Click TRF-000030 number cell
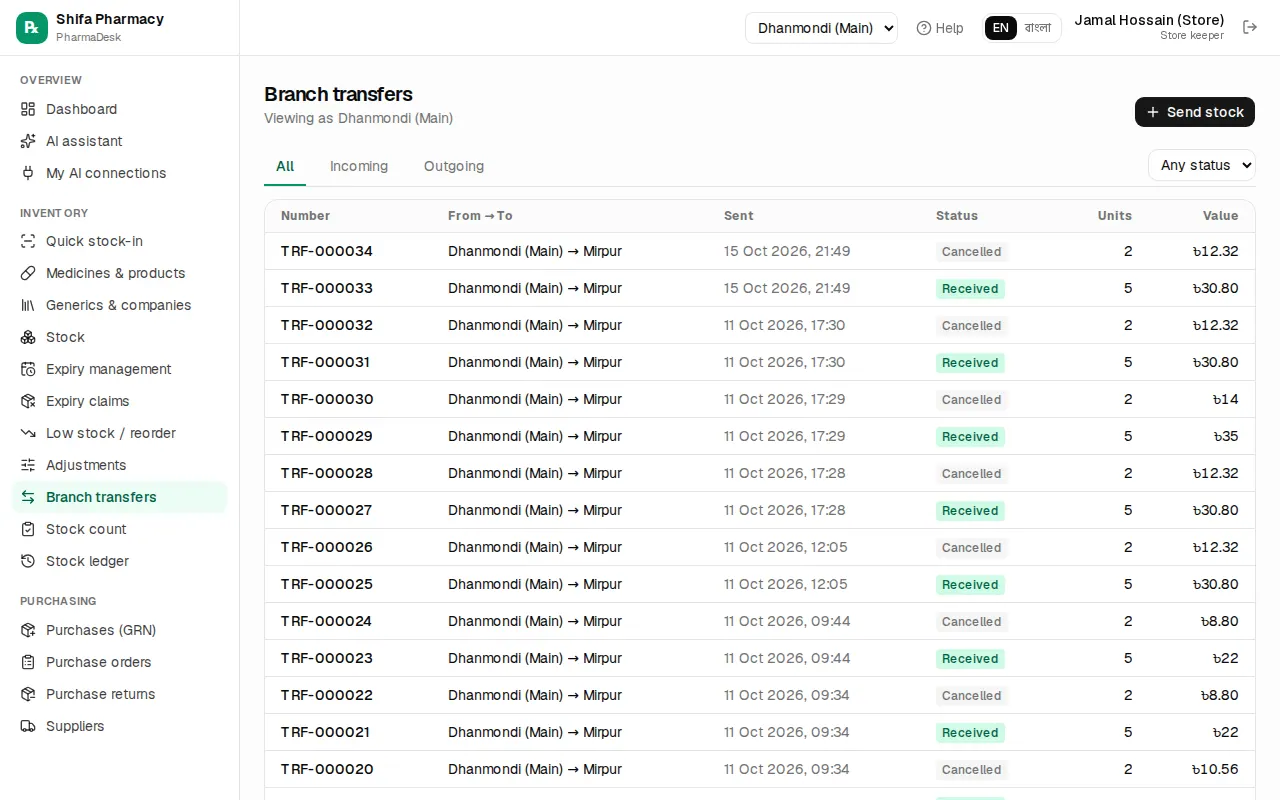Screen dimensions: 1280x800 pos(327,399)
